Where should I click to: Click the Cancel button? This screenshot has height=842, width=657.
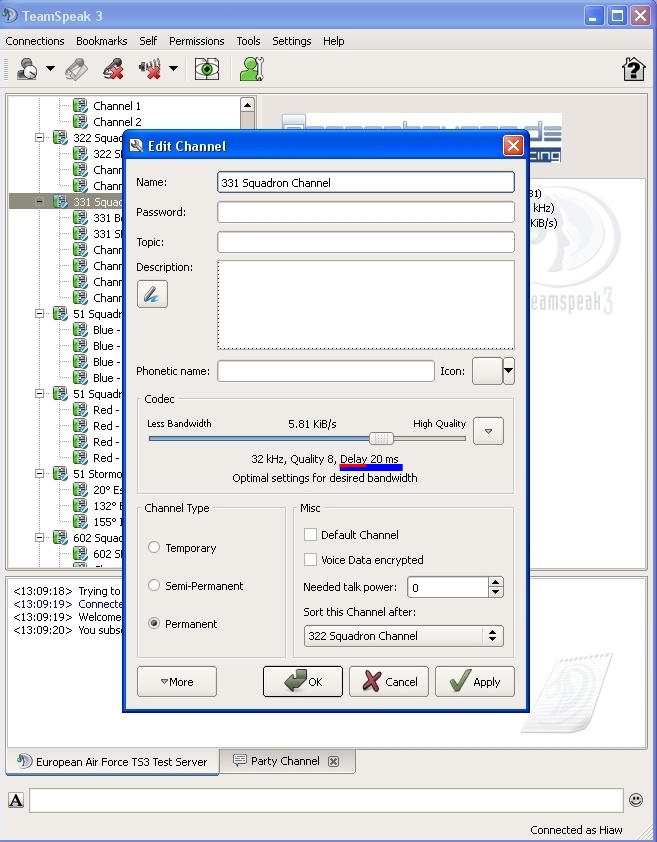[x=389, y=681]
